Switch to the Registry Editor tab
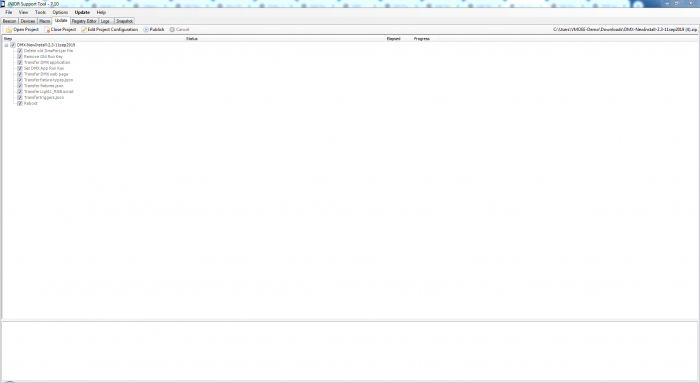Image resolution: width=700 pixels, height=383 pixels. point(84,21)
